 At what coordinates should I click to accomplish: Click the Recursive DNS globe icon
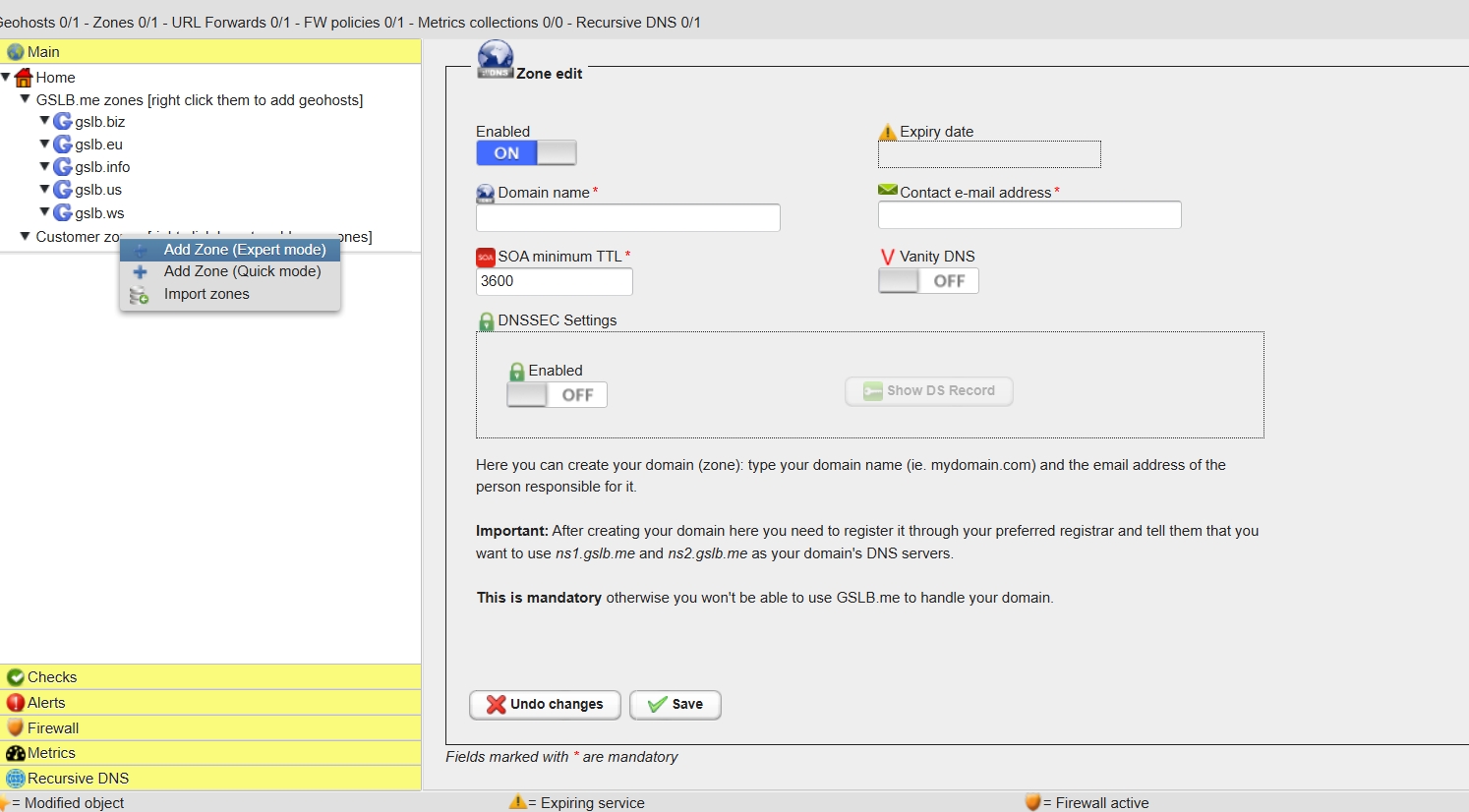tap(16, 779)
